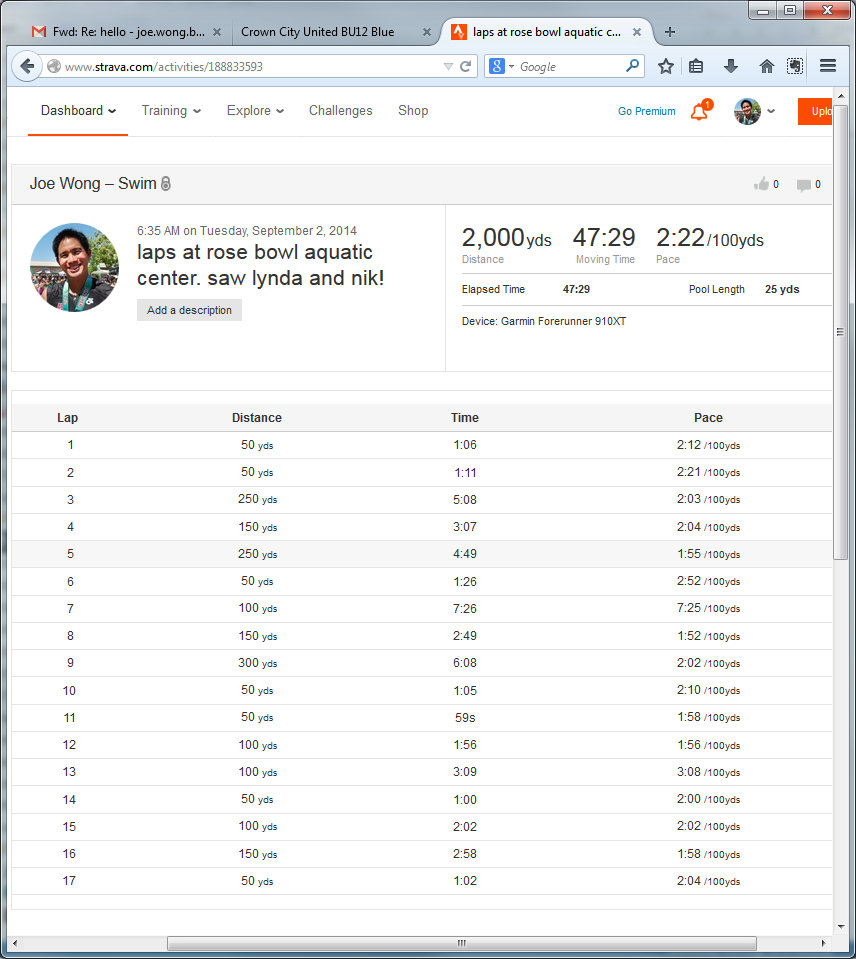This screenshot has height=959, width=856.
Task: Open the Explore dropdown menu
Action: (x=255, y=111)
